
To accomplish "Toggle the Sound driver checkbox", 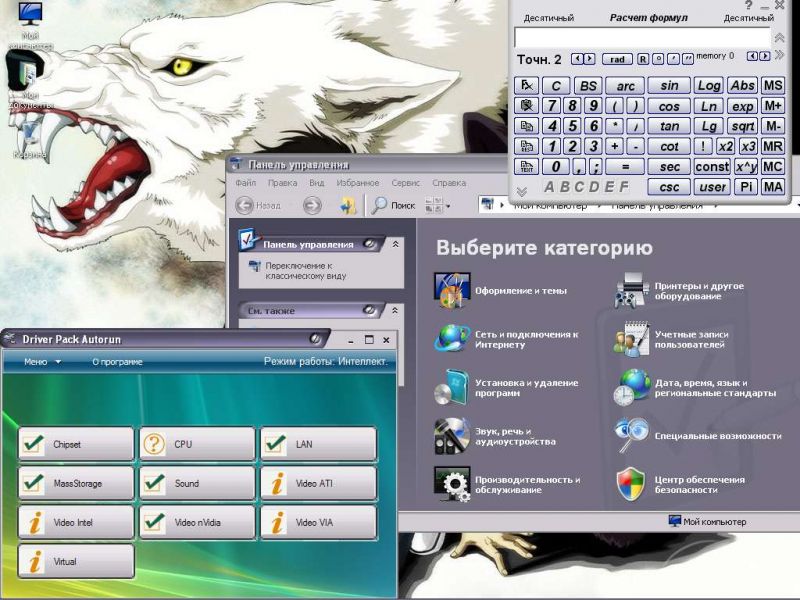I will [154, 483].
